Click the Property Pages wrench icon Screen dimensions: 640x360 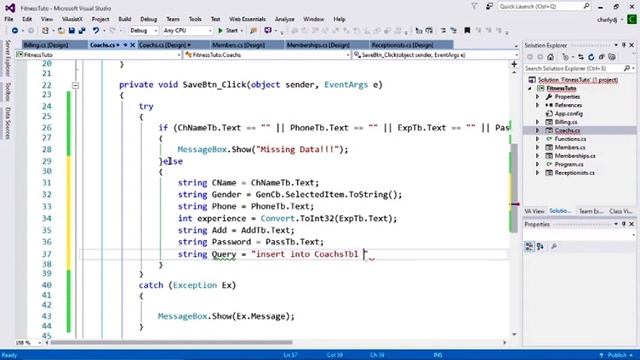(554, 247)
